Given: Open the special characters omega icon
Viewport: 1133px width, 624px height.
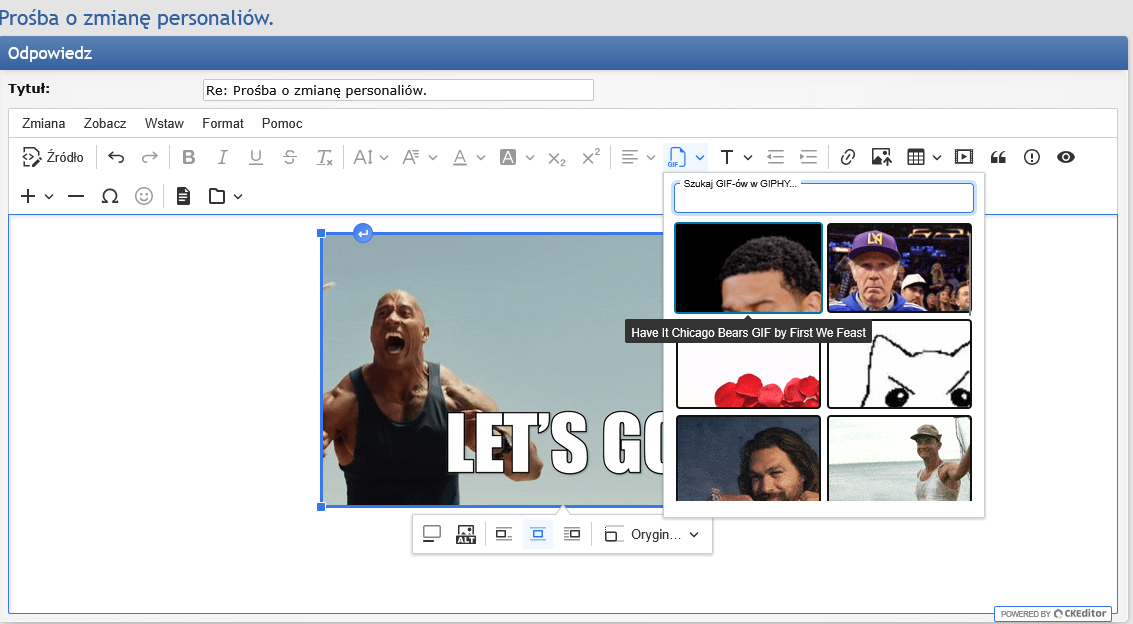Looking at the screenshot, I should [x=110, y=196].
